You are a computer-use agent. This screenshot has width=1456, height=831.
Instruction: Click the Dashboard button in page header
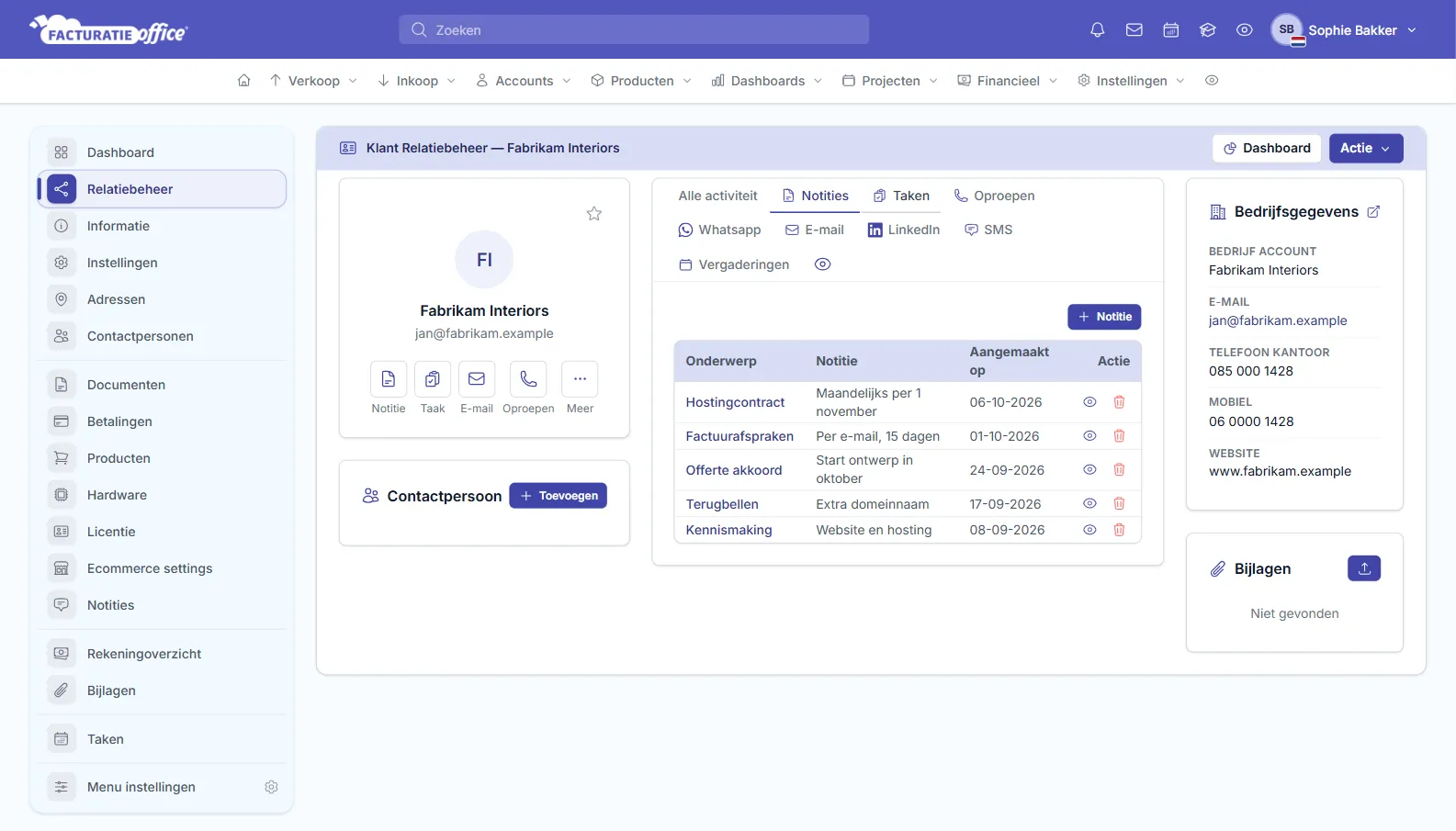click(1267, 149)
